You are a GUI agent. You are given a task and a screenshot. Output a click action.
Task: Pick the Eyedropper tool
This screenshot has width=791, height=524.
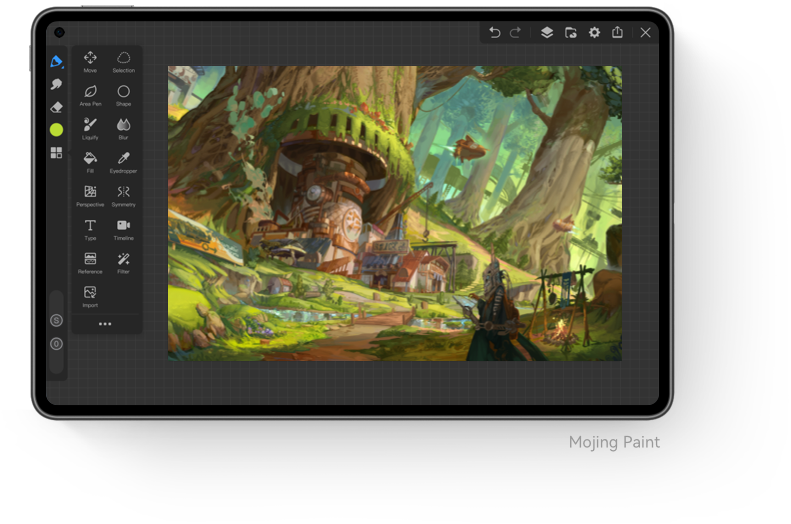click(x=124, y=162)
